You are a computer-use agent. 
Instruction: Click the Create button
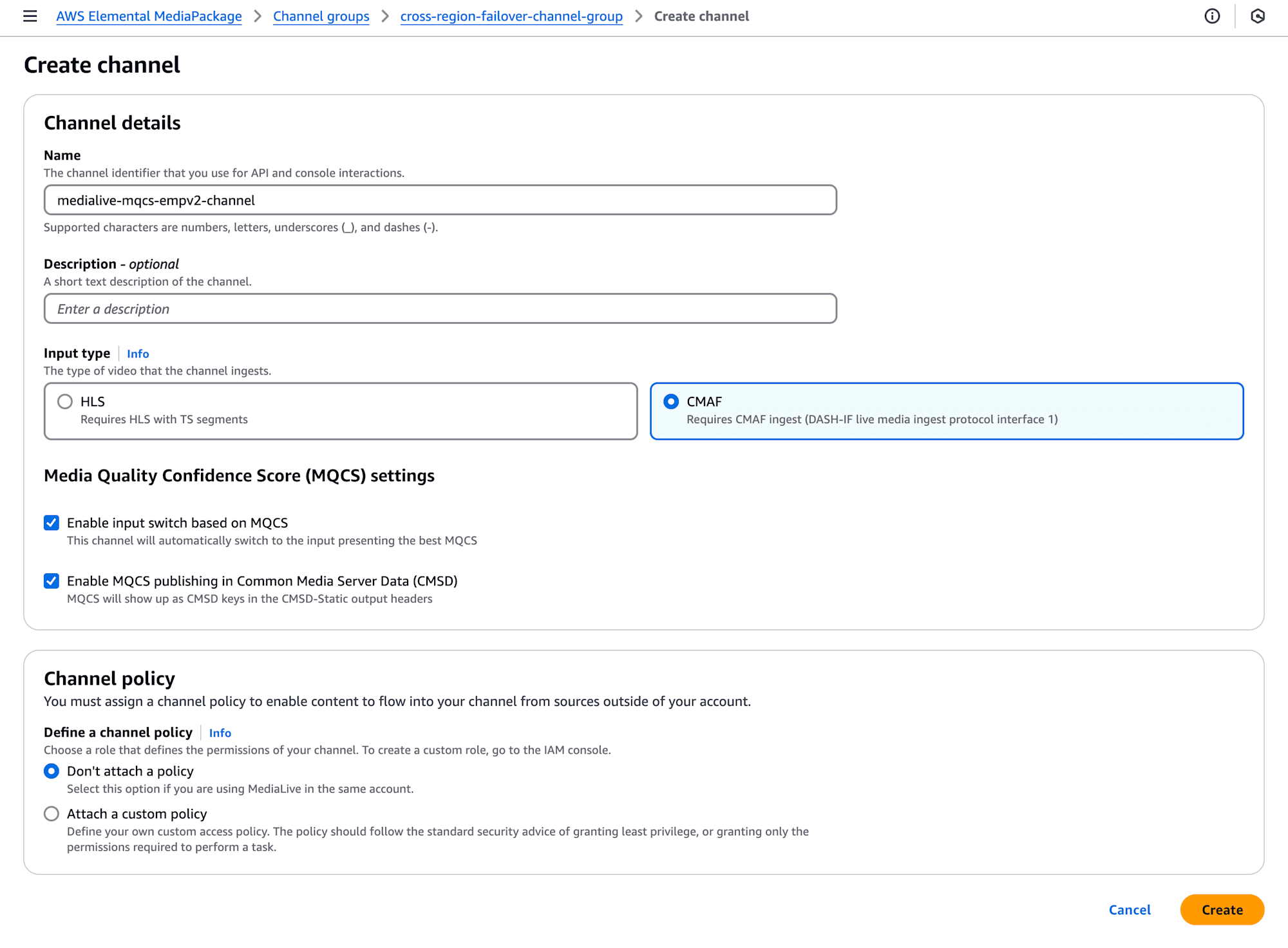[x=1222, y=909]
